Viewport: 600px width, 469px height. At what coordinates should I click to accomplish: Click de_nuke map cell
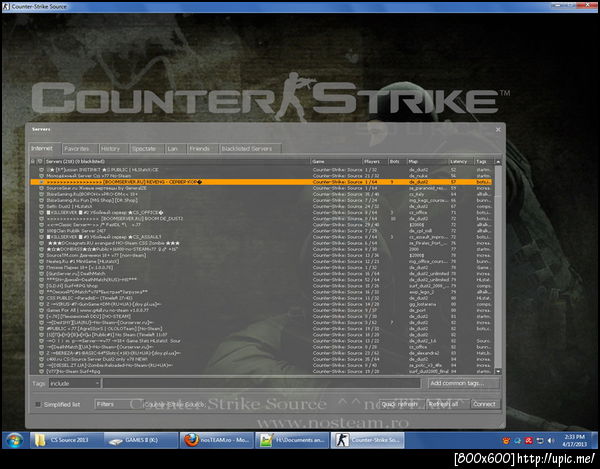pyautogui.click(x=418, y=176)
